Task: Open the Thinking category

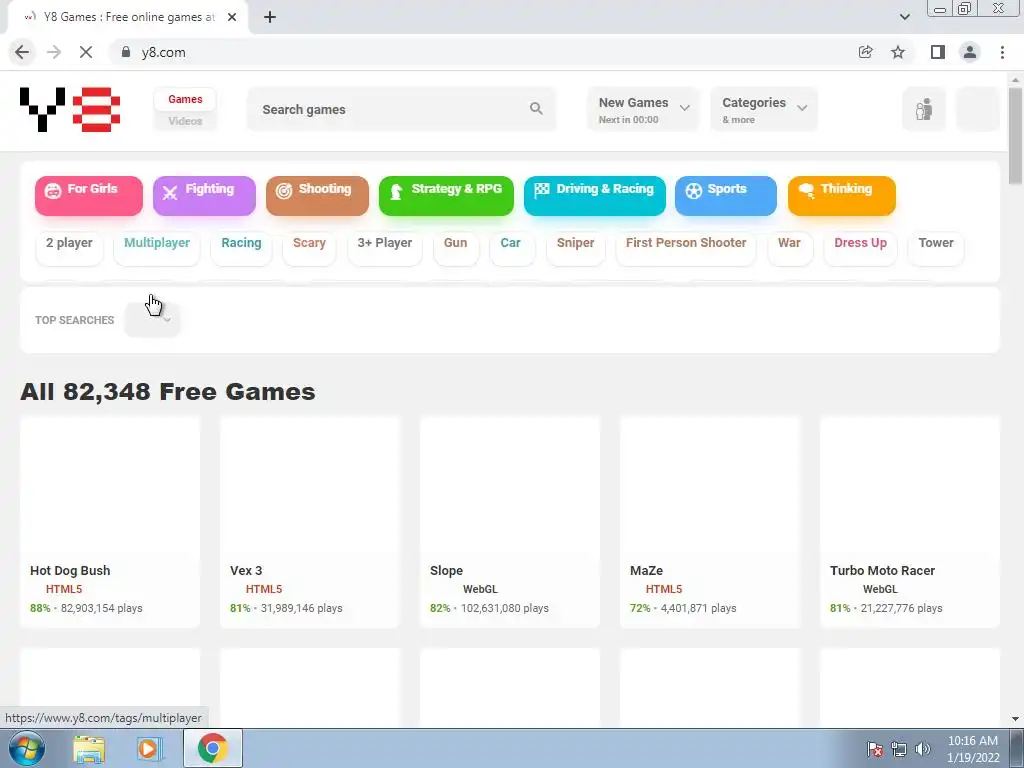Action: tap(842, 195)
